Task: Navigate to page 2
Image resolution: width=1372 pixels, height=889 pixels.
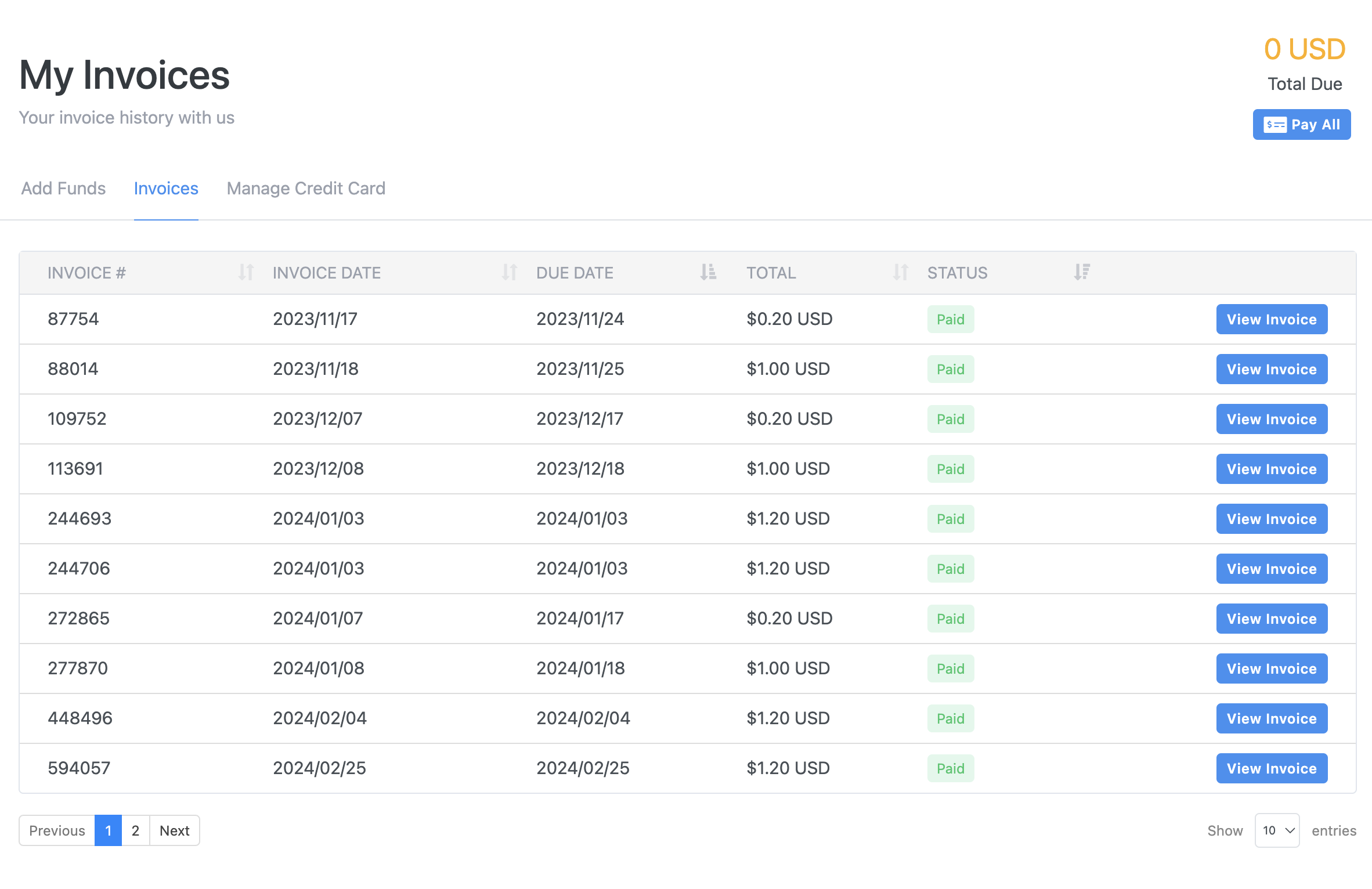Action: pyautogui.click(x=137, y=830)
